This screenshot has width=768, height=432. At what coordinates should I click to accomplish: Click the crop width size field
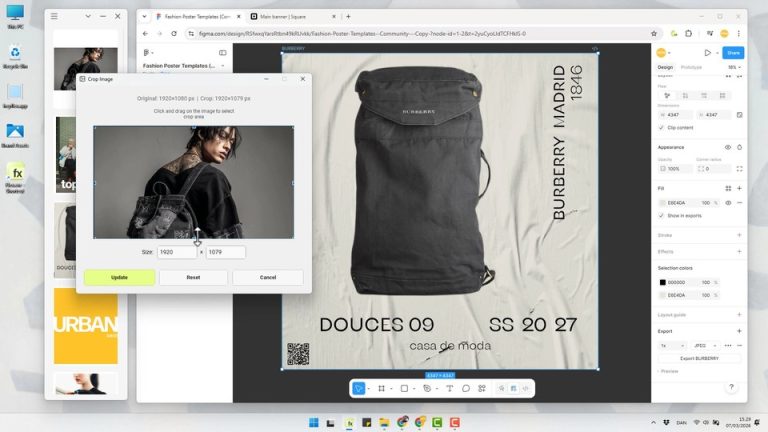[176, 252]
